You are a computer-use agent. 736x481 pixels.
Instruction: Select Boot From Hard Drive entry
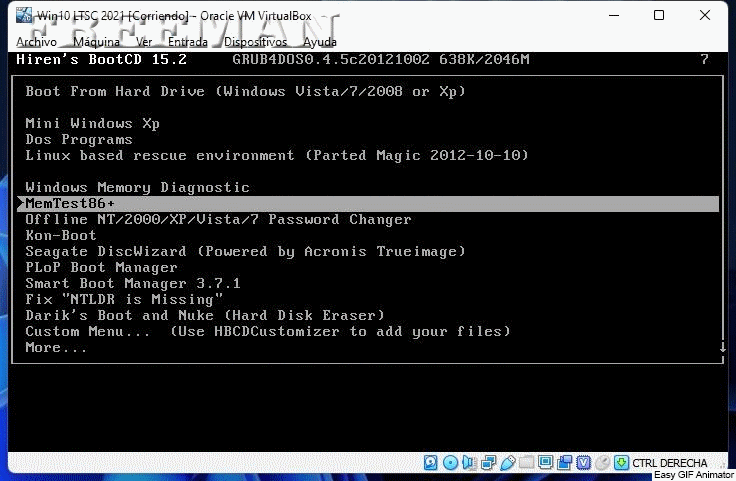pos(245,91)
